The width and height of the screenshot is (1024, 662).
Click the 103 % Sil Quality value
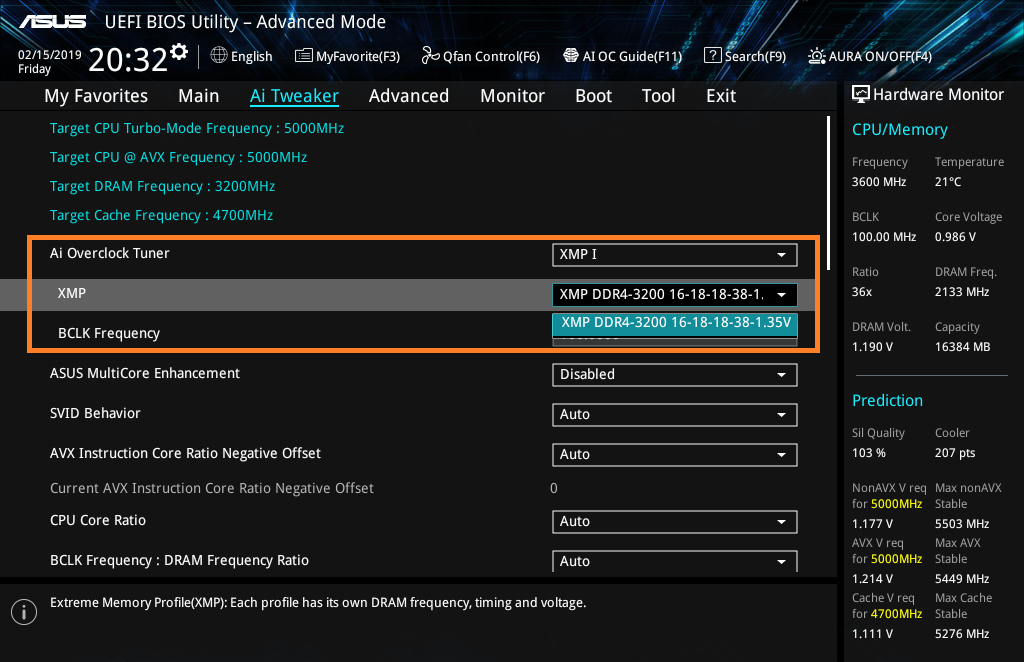click(x=869, y=453)
